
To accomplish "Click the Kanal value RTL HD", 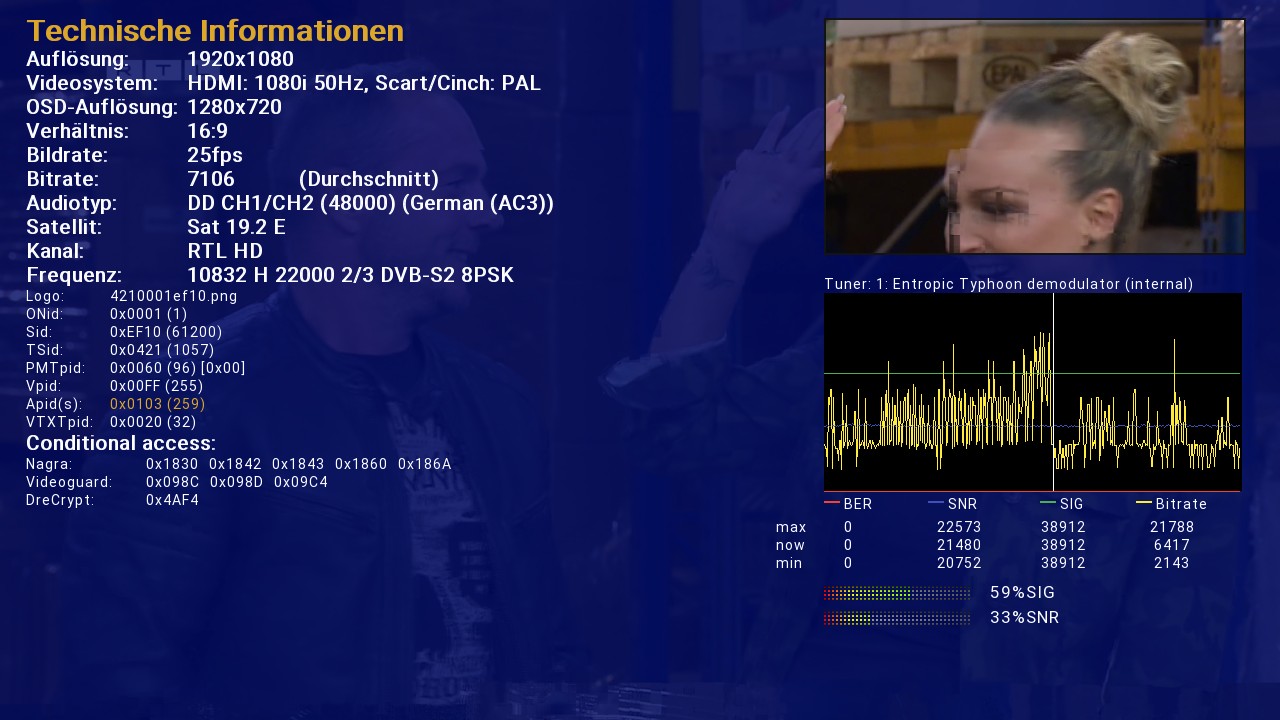I will 225,251.
